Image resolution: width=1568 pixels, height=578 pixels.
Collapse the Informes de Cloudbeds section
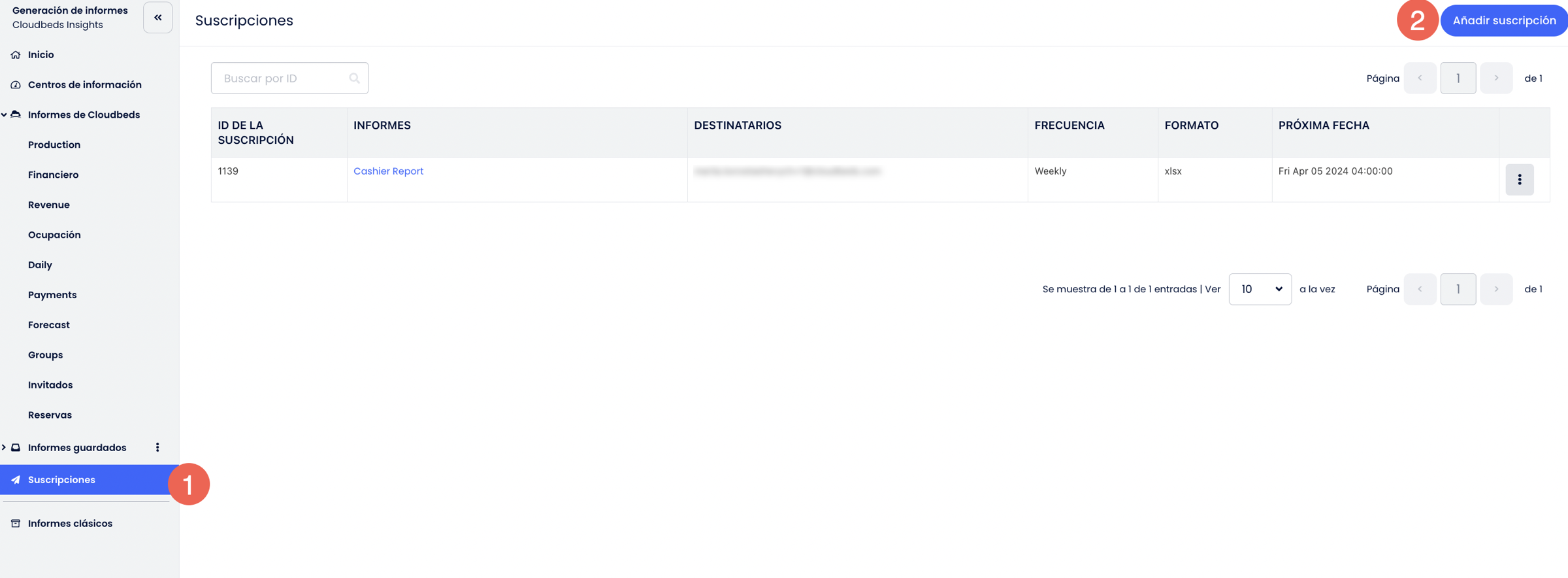click(x=5, y=115)
